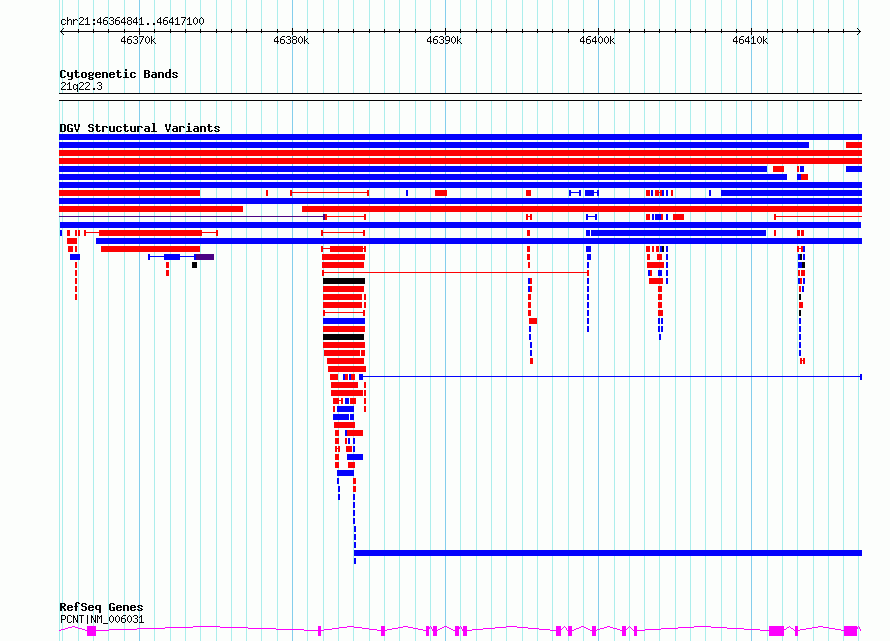Select the small black square below the purple block
The image size is (890, 641).
click(194, 265)
